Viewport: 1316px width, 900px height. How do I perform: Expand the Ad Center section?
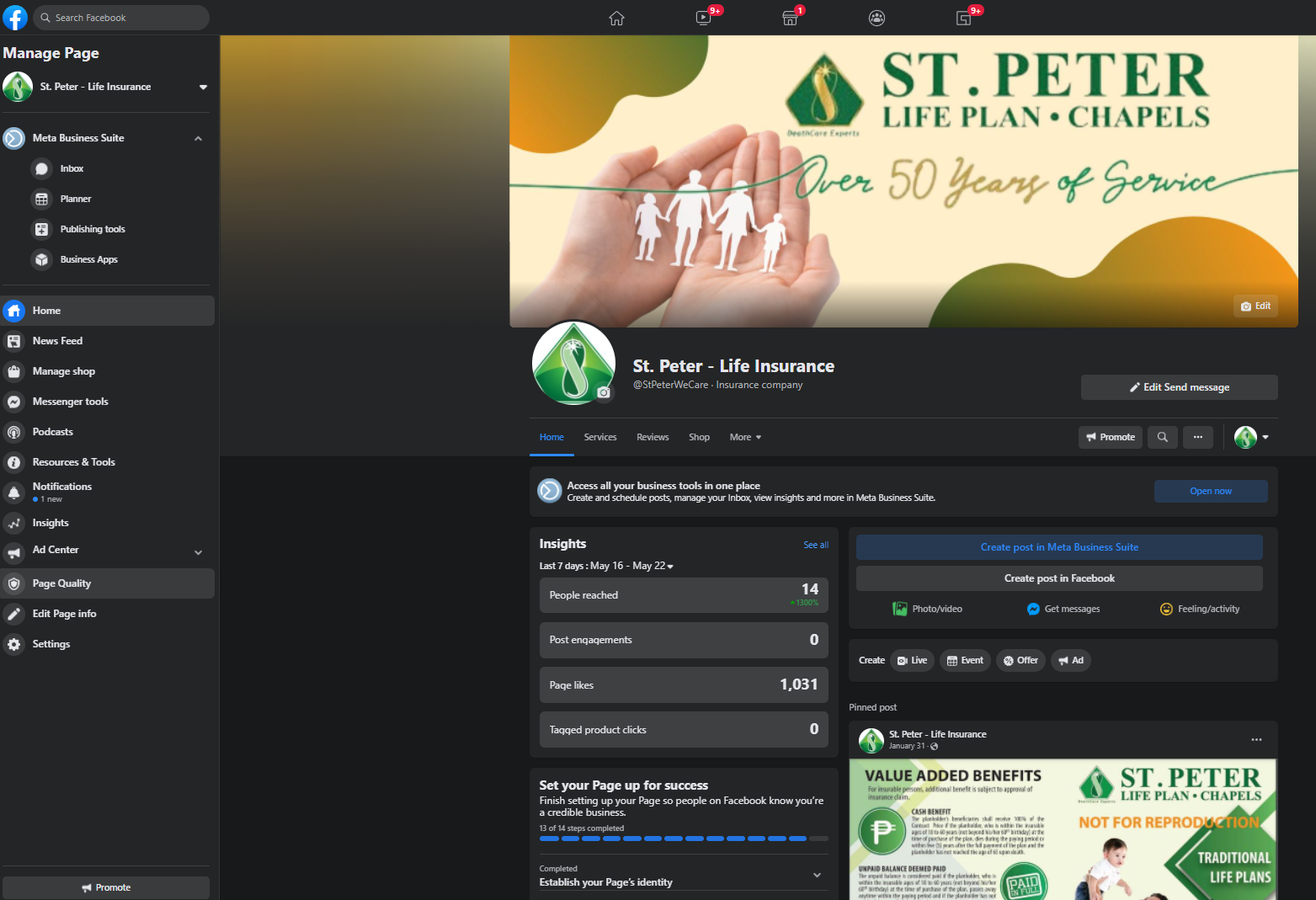tap(198, 553)
